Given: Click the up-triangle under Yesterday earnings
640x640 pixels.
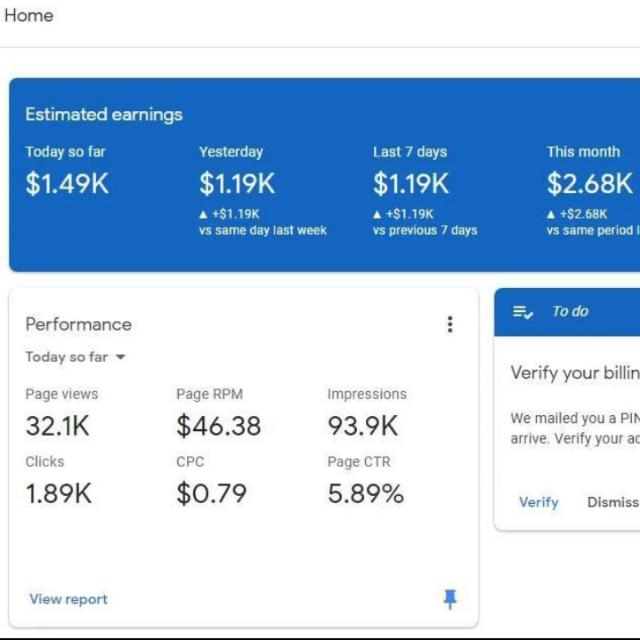Looking at the screenshot, I should [x=203, y=214].
